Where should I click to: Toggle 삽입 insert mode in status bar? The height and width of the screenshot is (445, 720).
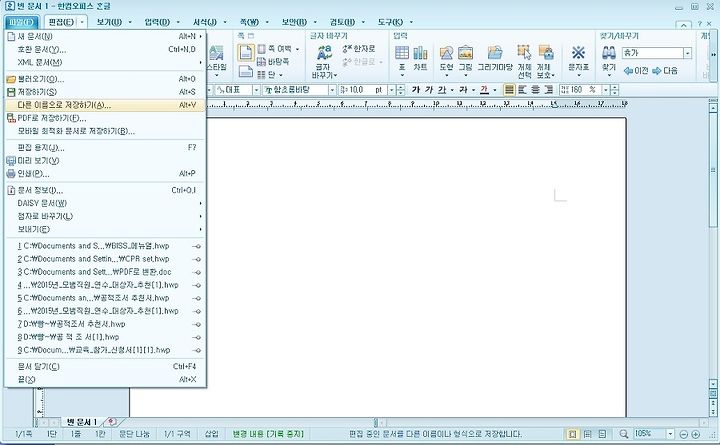pyautogui.click(x=211, y=434)
